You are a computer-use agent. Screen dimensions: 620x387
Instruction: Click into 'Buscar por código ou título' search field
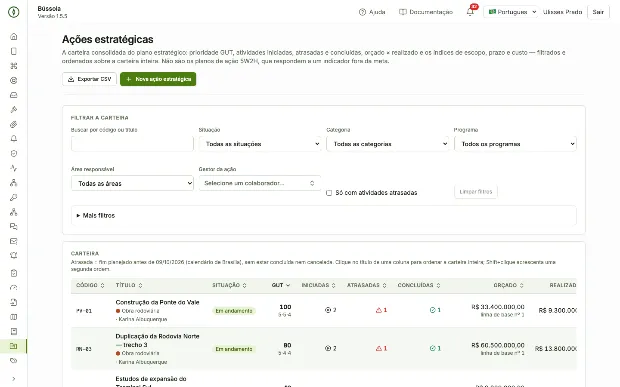[132, 144]
